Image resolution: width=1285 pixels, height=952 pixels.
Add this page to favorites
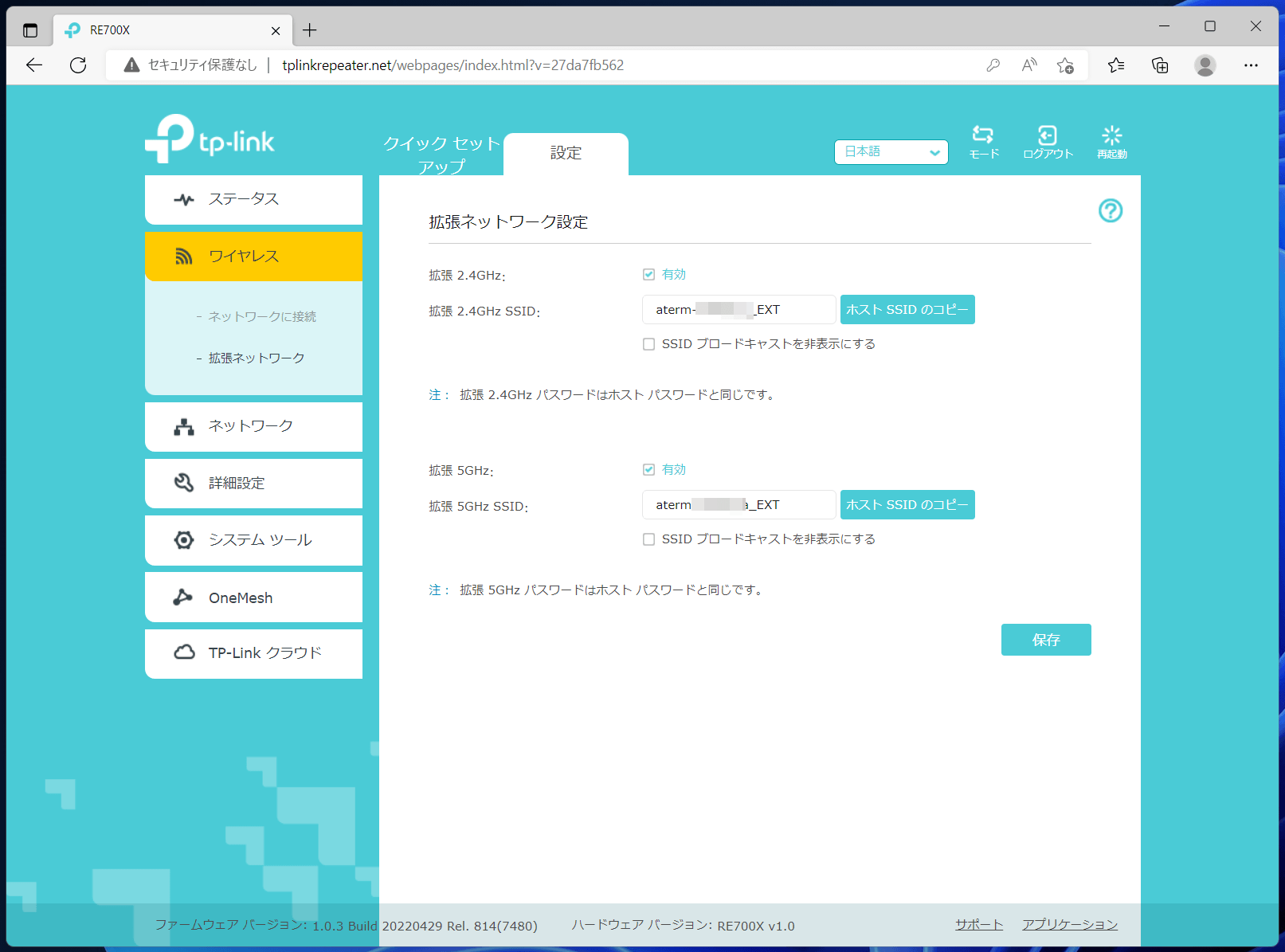[x=1065, y=65]
